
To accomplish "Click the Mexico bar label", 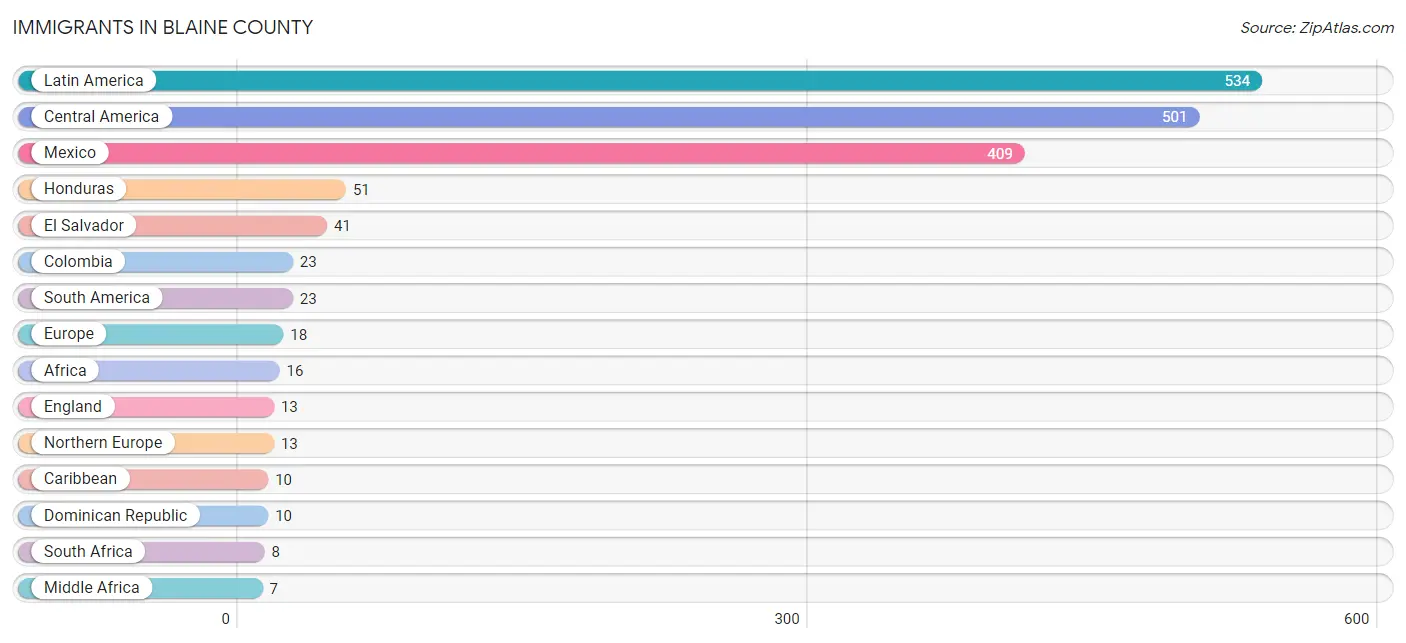I will 70,152.
